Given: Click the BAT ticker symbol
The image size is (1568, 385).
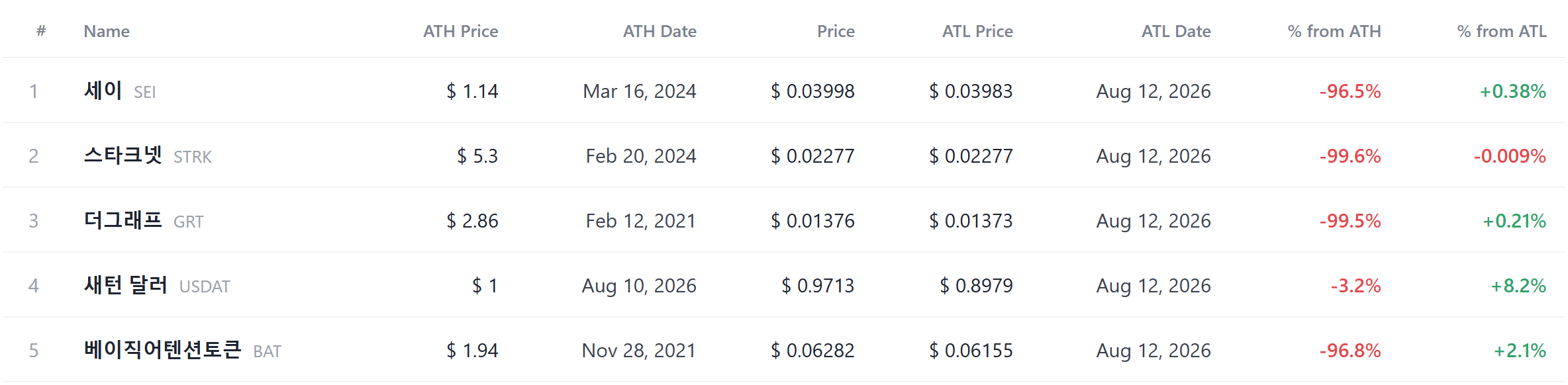Looking at the screenshot, I should pyautogui.click(x=268, y=351).
